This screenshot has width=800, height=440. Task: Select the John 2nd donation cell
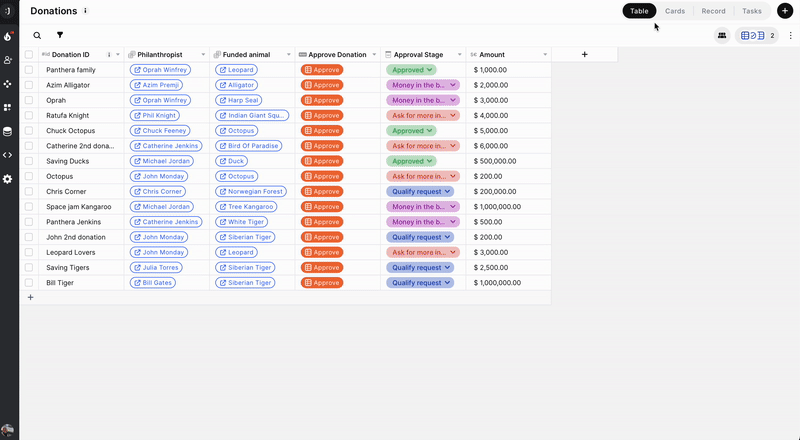[81, 237]
